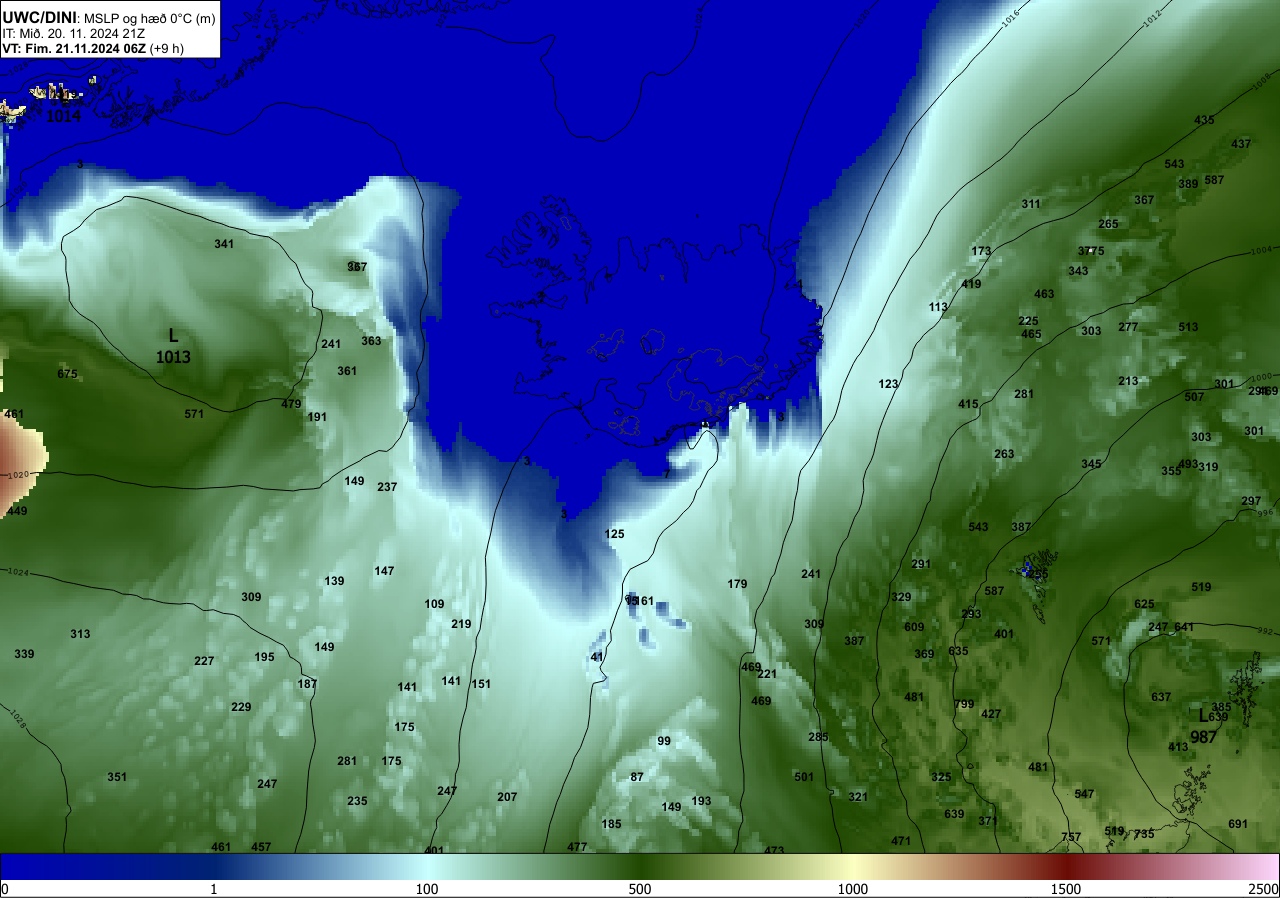
Task: Click the freezing level value 501
Action: (x=804, y=777)
